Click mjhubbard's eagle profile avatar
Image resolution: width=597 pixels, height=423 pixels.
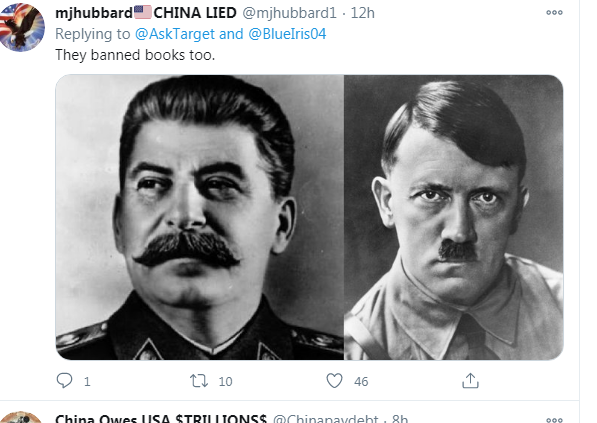[x=21, y=27]
